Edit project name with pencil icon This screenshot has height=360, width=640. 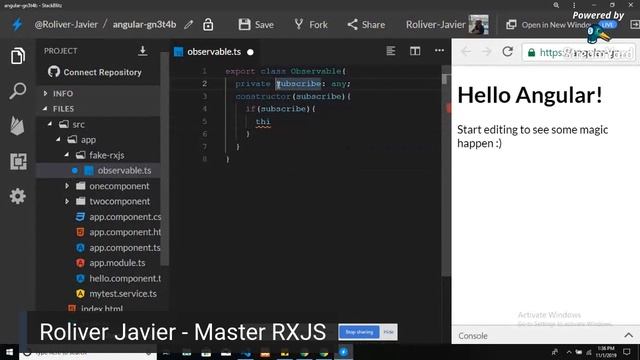[x=188, y=24]
